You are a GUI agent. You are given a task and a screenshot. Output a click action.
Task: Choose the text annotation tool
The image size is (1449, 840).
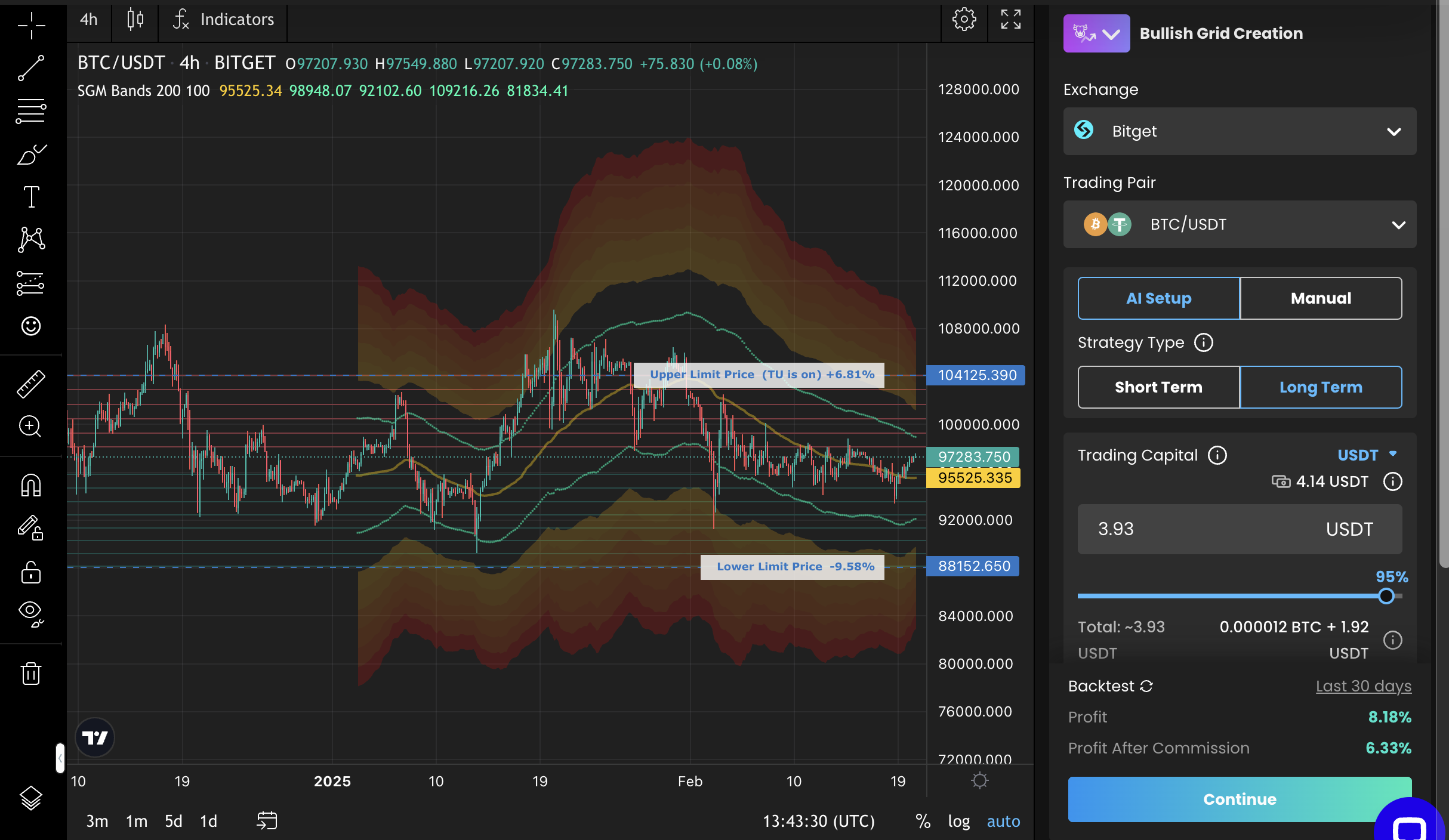pyautogui.click(x=31, y=197)
